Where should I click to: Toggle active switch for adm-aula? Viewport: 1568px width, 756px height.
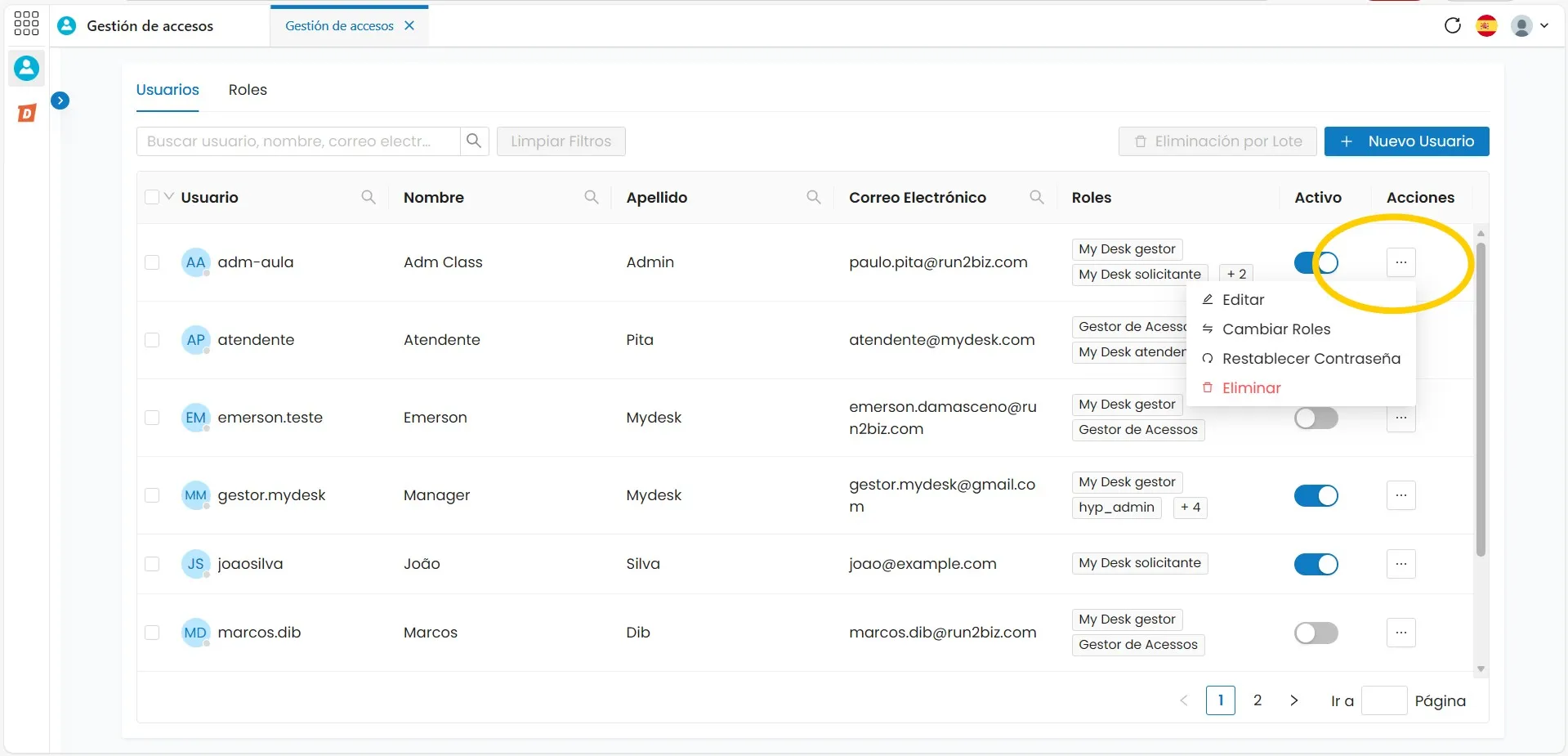(1316, 262)
